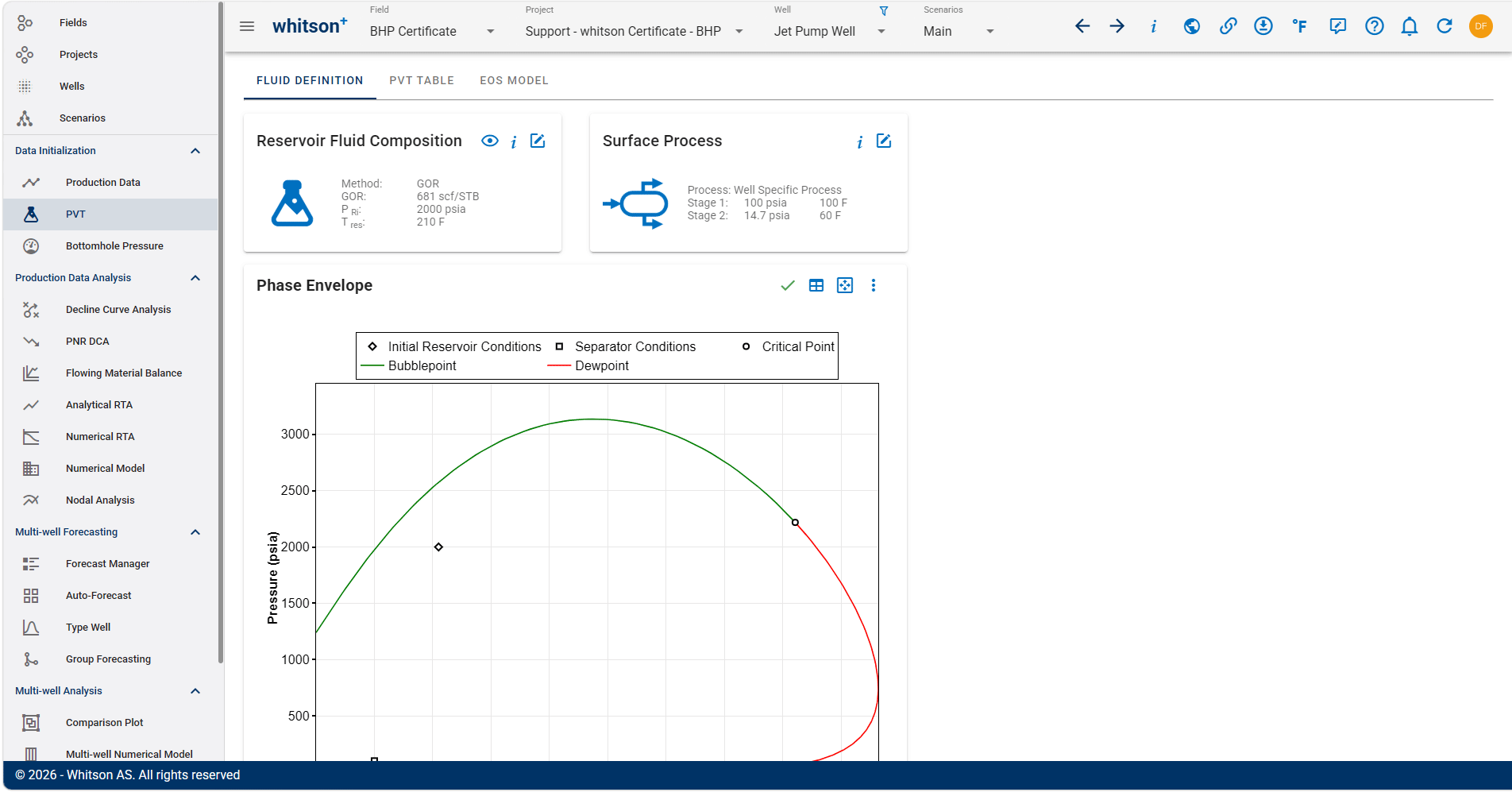This screenshot has height=792, width=1512.
Task: Open the help question mark icon
Action: (x=1374, y=26)
